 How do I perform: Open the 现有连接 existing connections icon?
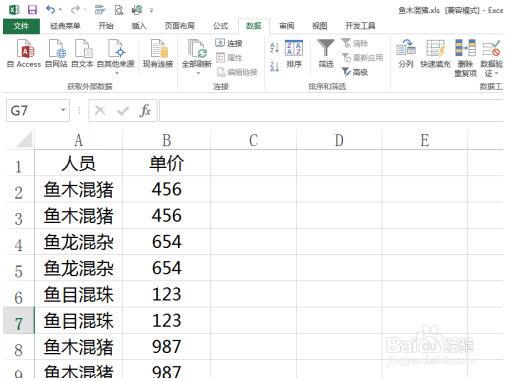tap(158, 49)
